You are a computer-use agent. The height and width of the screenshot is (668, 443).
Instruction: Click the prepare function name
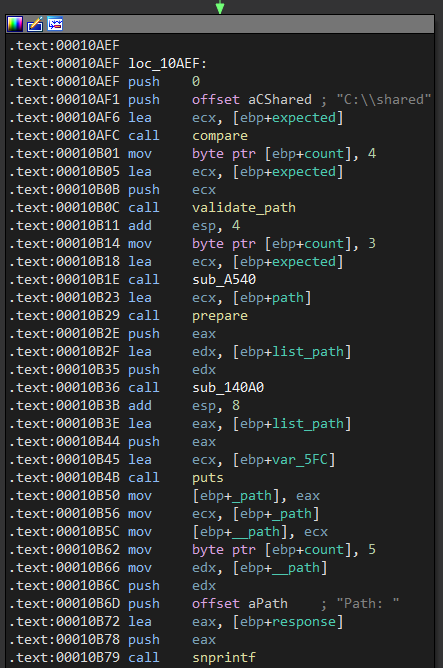pos(220,316)
